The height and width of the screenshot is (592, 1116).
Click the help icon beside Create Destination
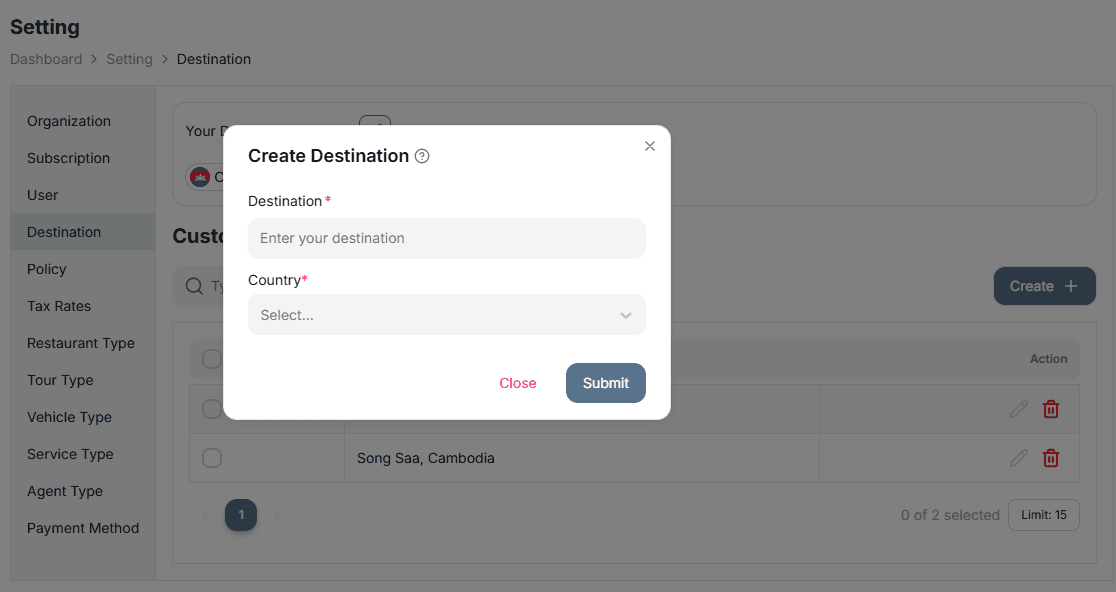coord(422,156)
